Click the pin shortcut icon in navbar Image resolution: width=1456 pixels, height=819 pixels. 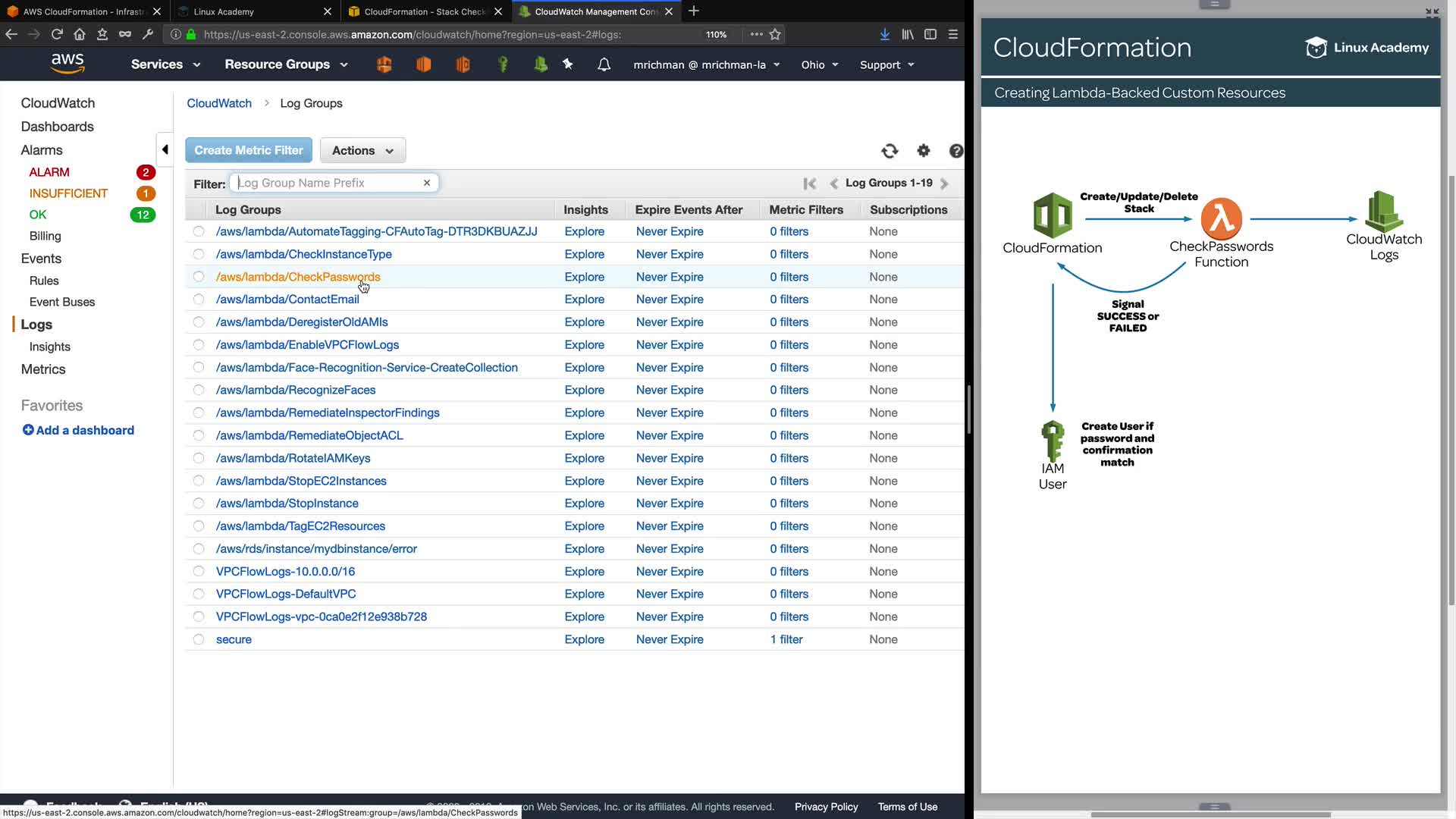567,64
